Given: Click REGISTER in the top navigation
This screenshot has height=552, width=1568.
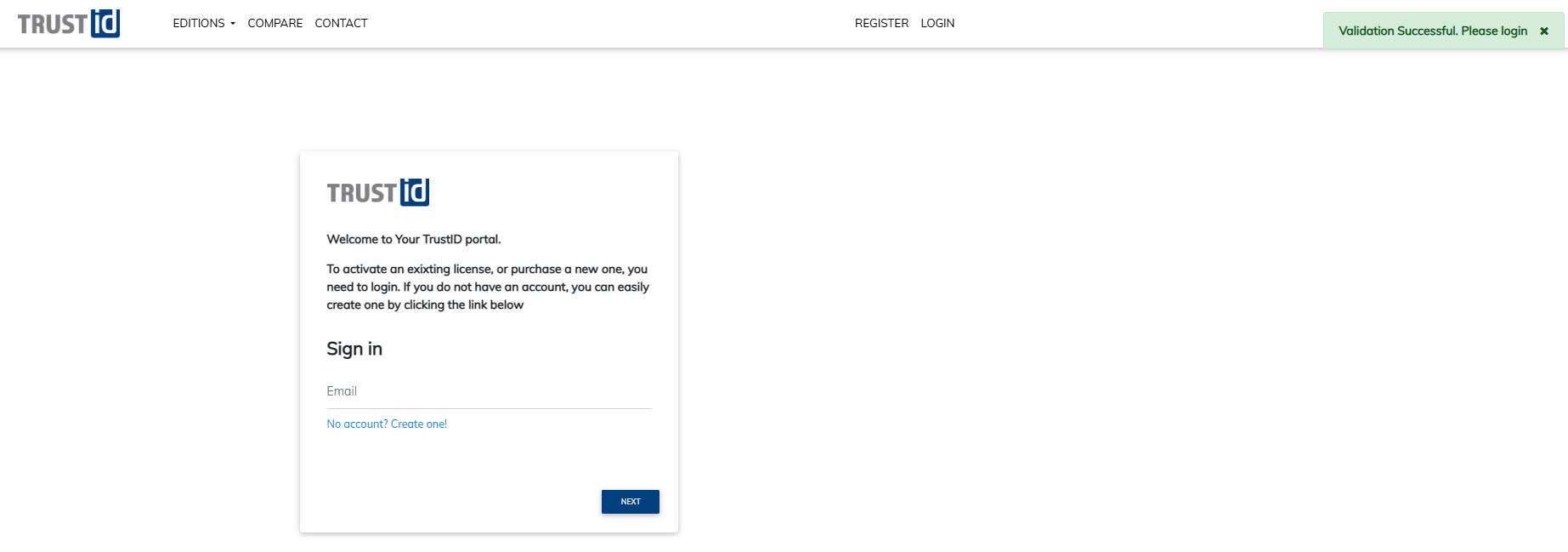Looking at the screenshot, I should point(881,23).
